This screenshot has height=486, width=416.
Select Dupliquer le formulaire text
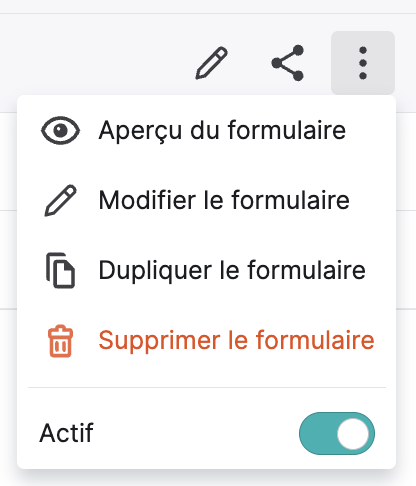click(232, 270)
